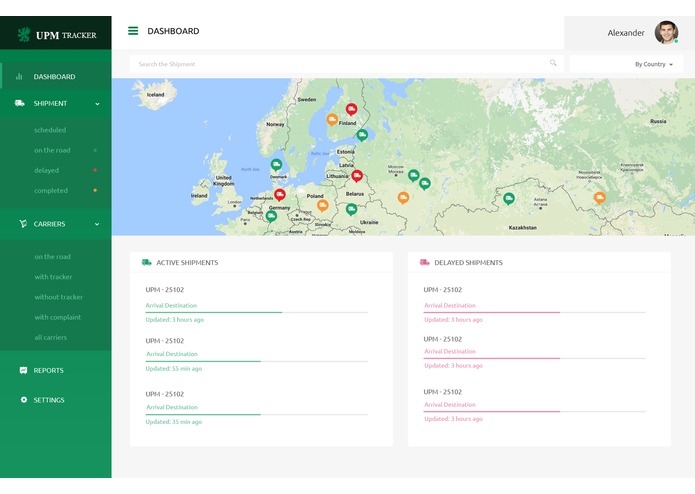This screenshot has height=494, width=695.
Task: Show carriers with complaint
Action: coord(58,317)
